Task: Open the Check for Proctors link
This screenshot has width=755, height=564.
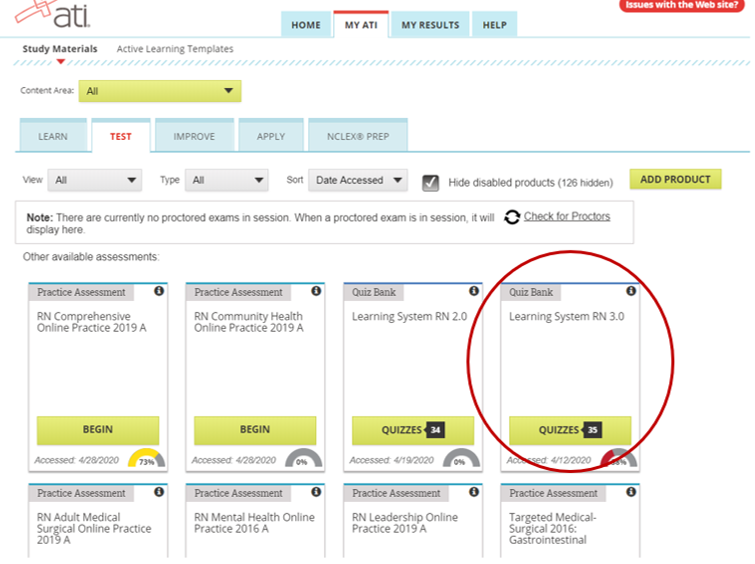Action: pyautogui.click(x=567, y=216)
